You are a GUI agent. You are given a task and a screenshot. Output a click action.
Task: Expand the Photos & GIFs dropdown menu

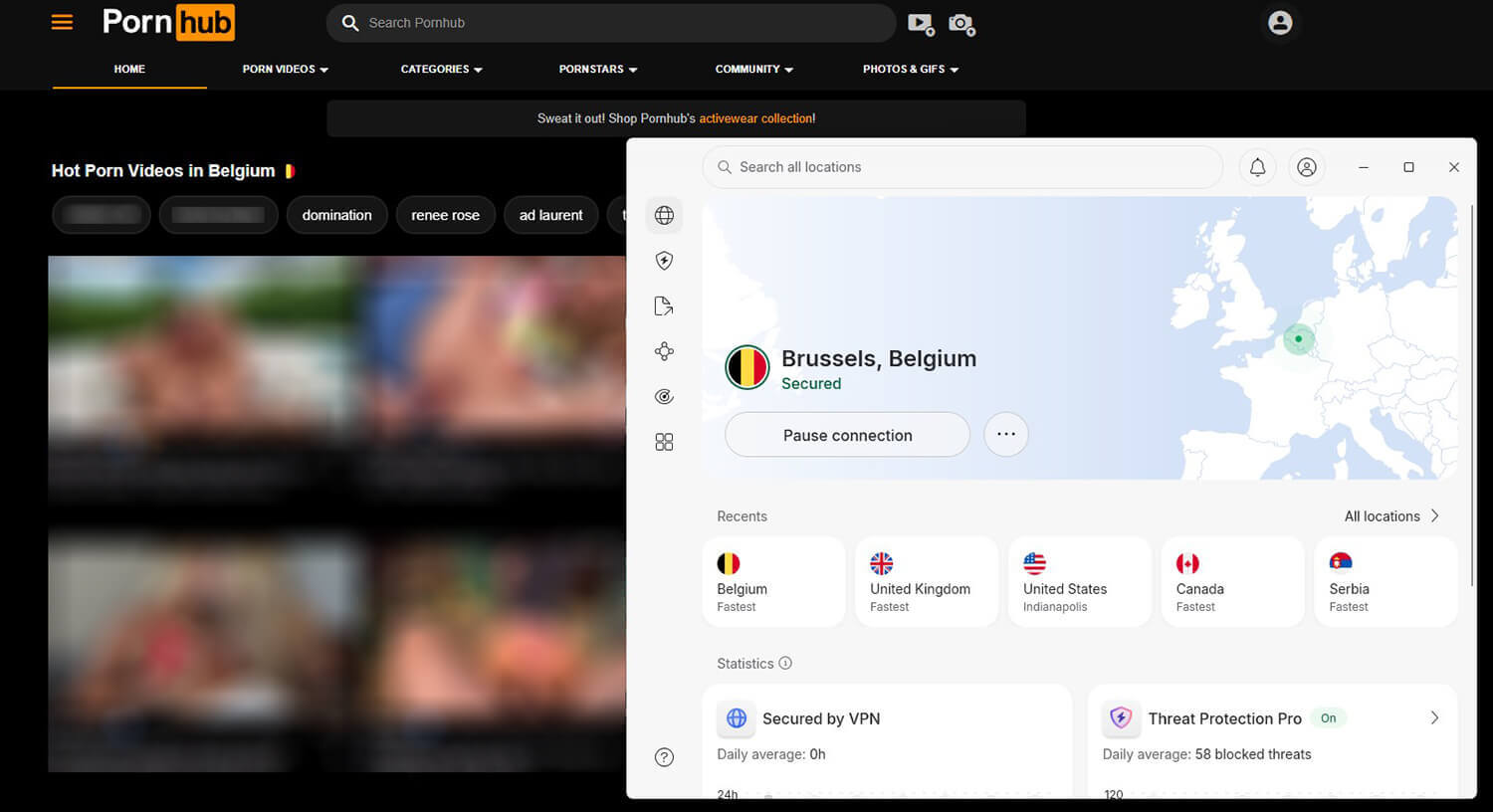[x=911, y=69]
